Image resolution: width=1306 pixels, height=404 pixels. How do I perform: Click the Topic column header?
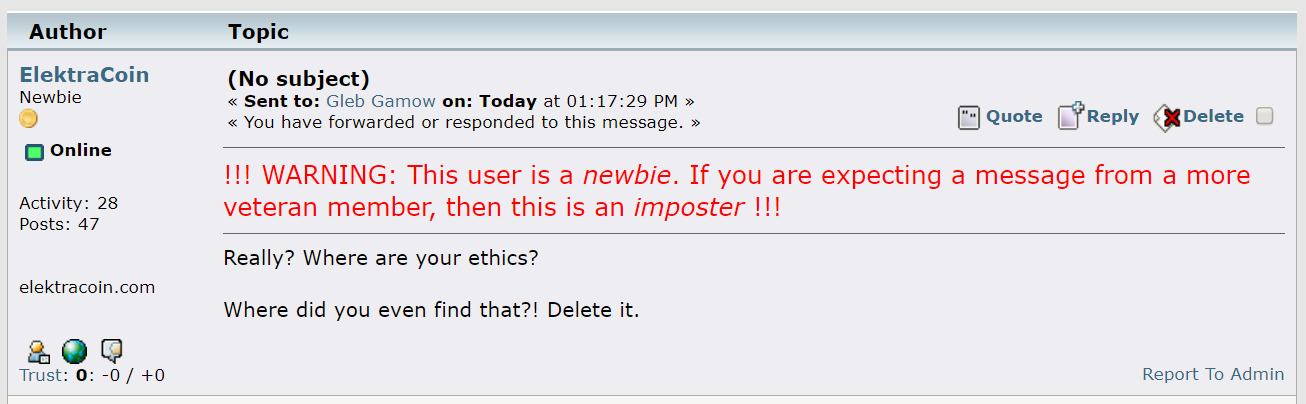258,32
